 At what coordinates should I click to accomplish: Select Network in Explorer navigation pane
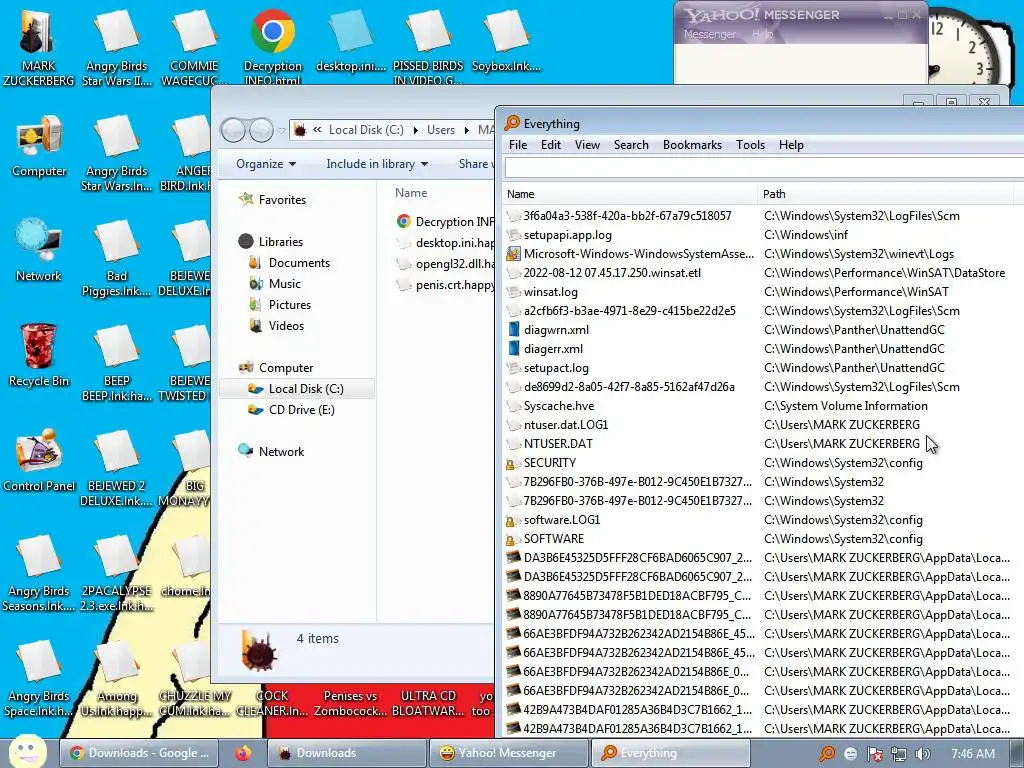[281, 451]
